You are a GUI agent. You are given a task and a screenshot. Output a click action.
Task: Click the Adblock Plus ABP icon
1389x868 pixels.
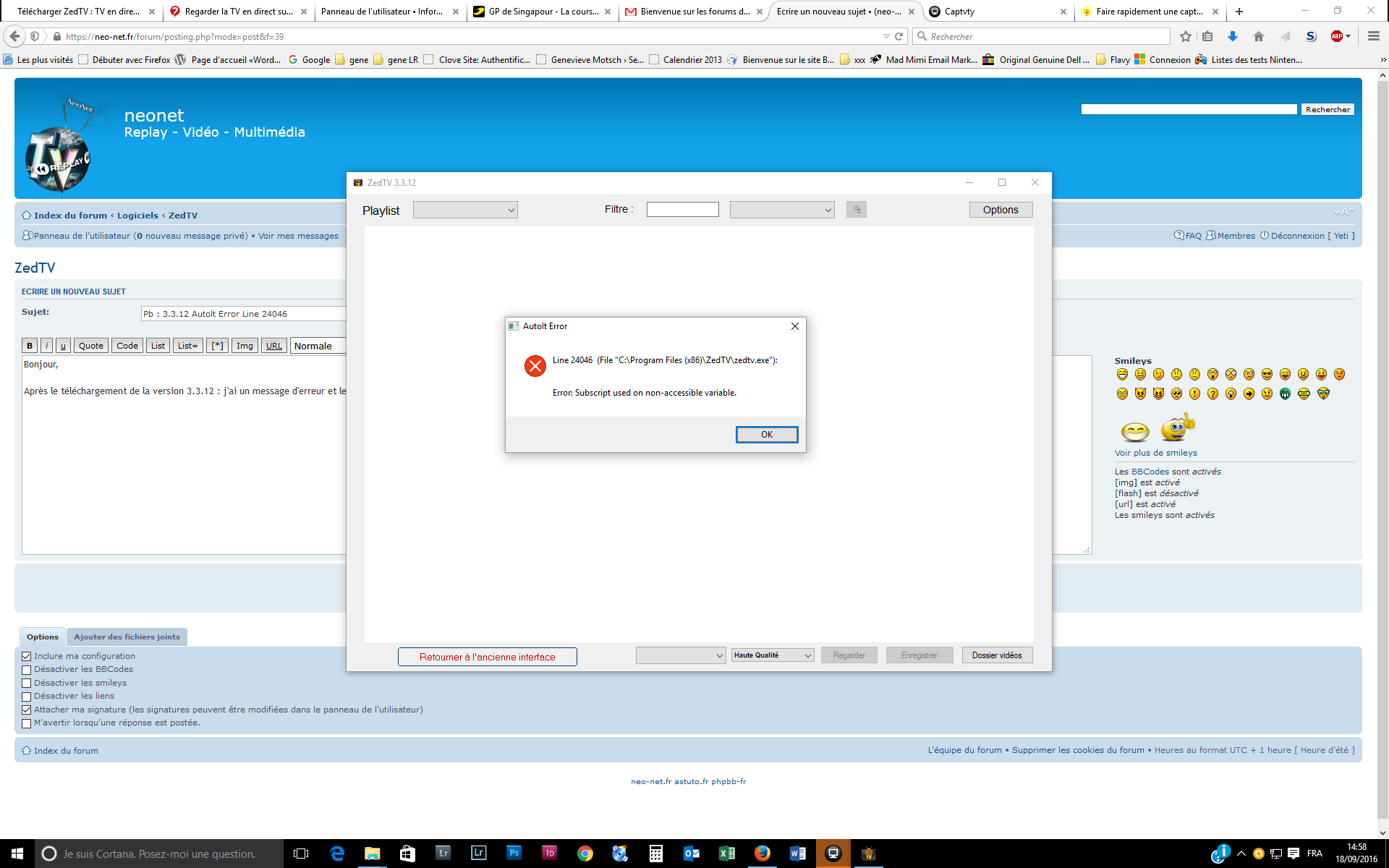click(1336, 36)
